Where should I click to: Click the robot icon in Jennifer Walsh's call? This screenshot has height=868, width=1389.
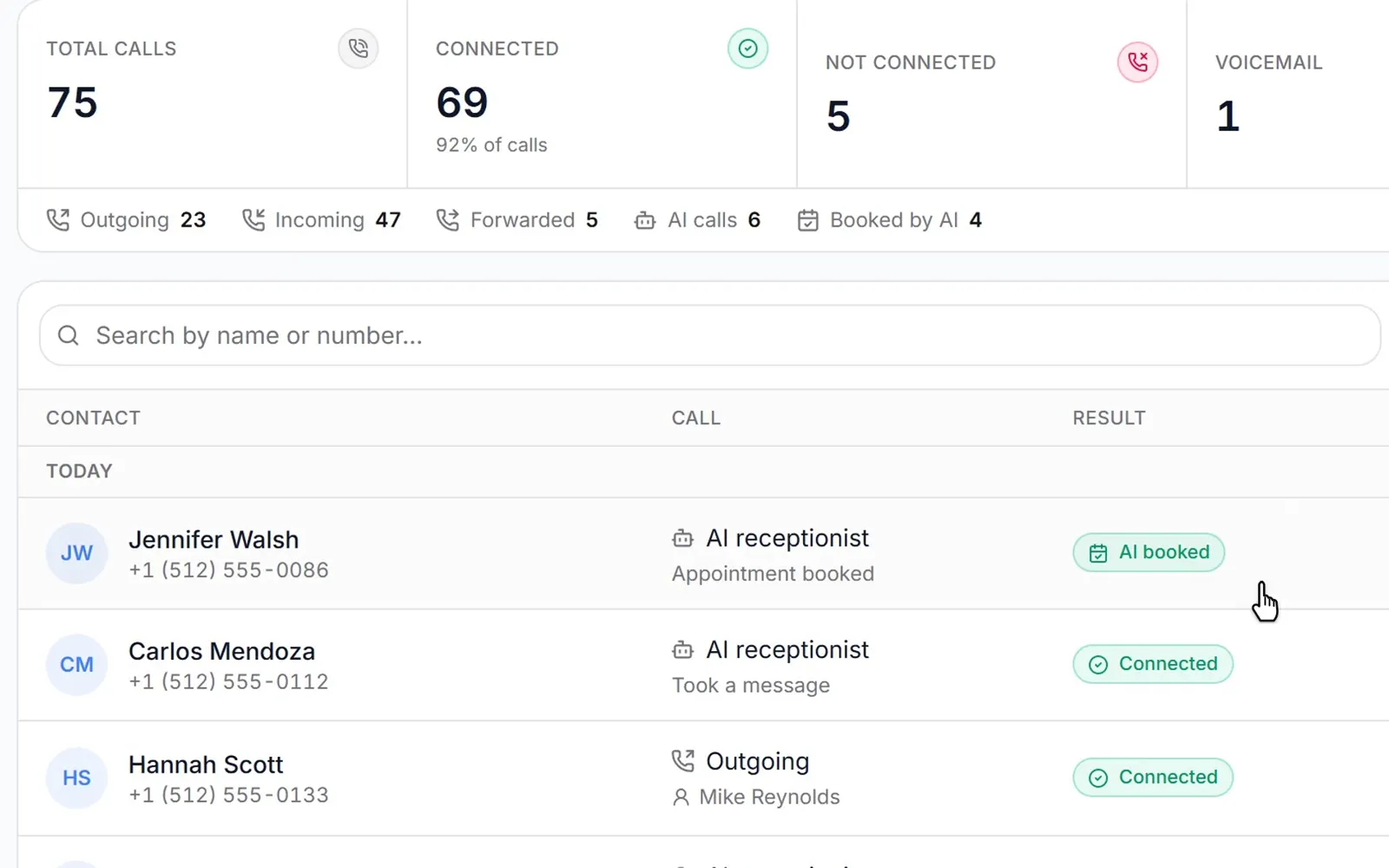tap(683, 538)
